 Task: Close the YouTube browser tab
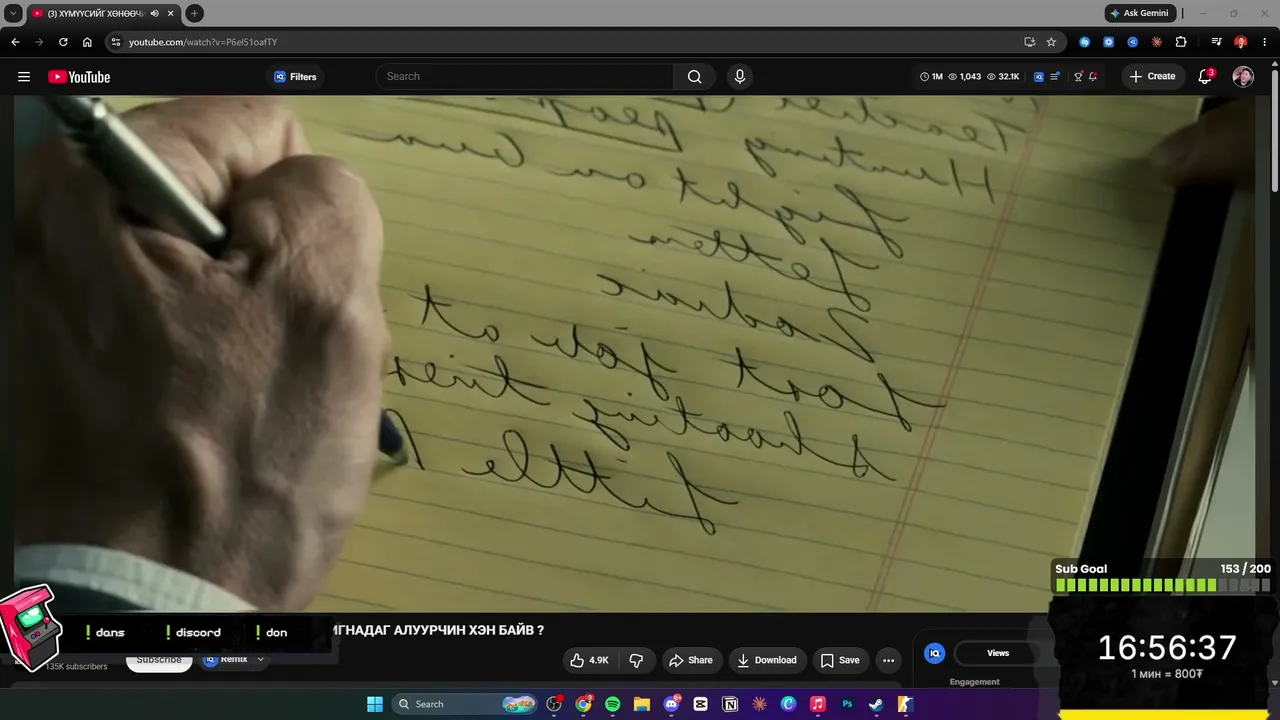click(171, 13)
